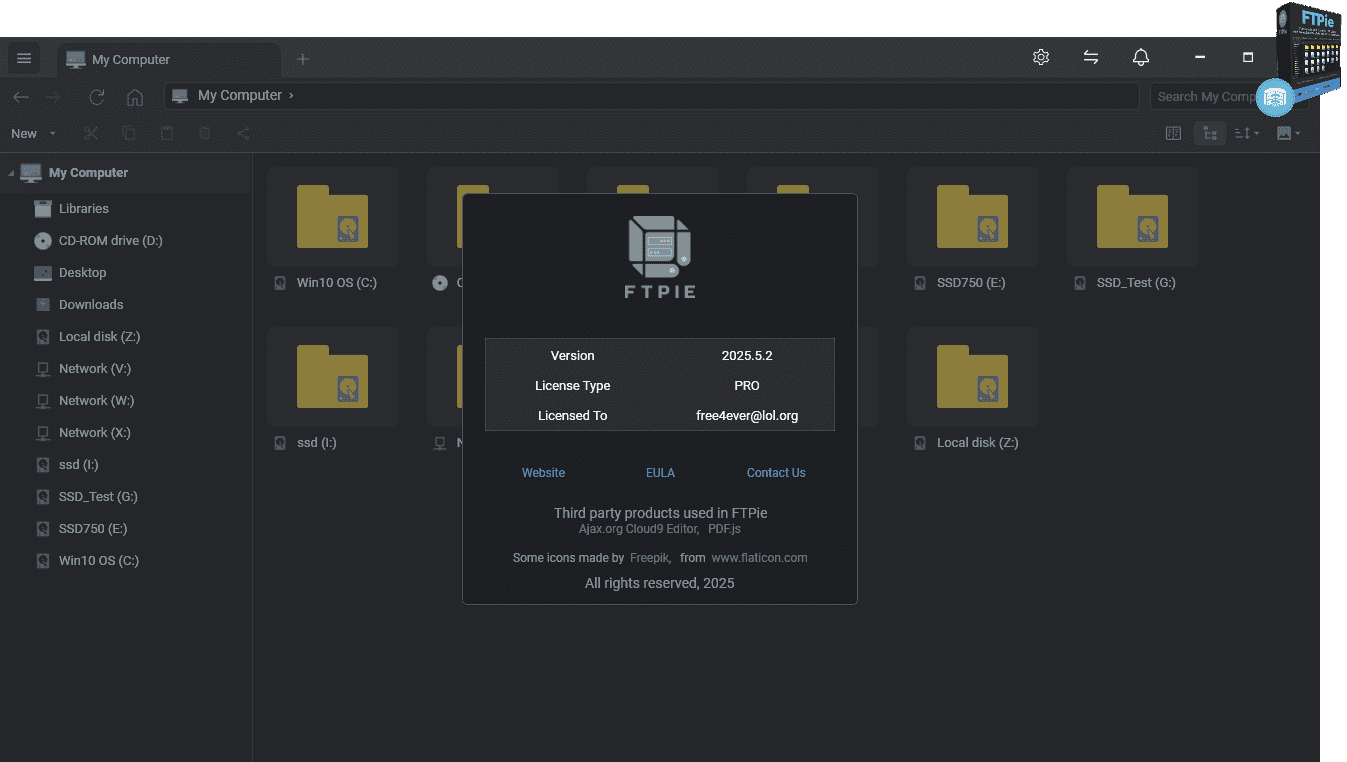Toggle the folder tree panel icon

[x=1210, y=133]
